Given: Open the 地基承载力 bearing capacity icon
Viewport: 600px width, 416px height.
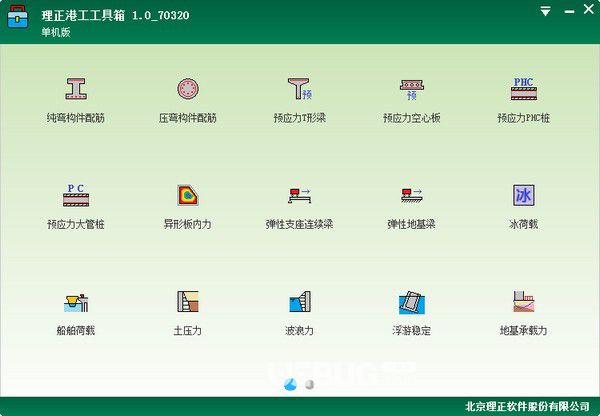Looking at the screenshot, I should pos(524,302).
